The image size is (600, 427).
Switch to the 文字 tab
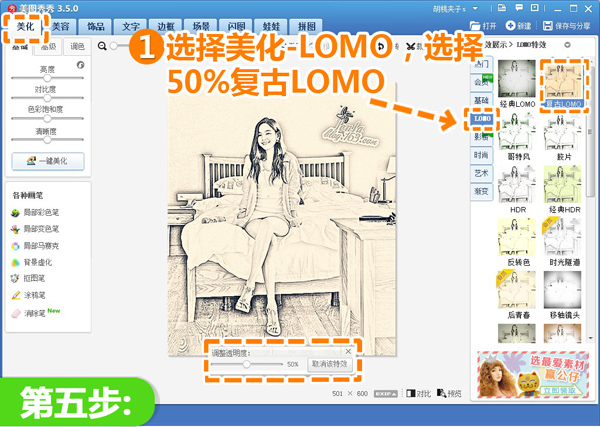(130, 27)
